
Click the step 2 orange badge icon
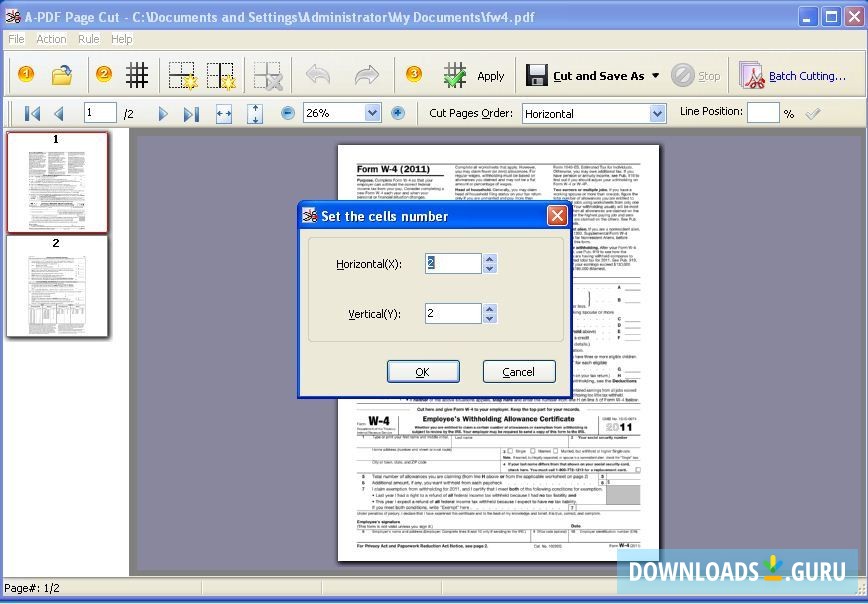[104, 74]
